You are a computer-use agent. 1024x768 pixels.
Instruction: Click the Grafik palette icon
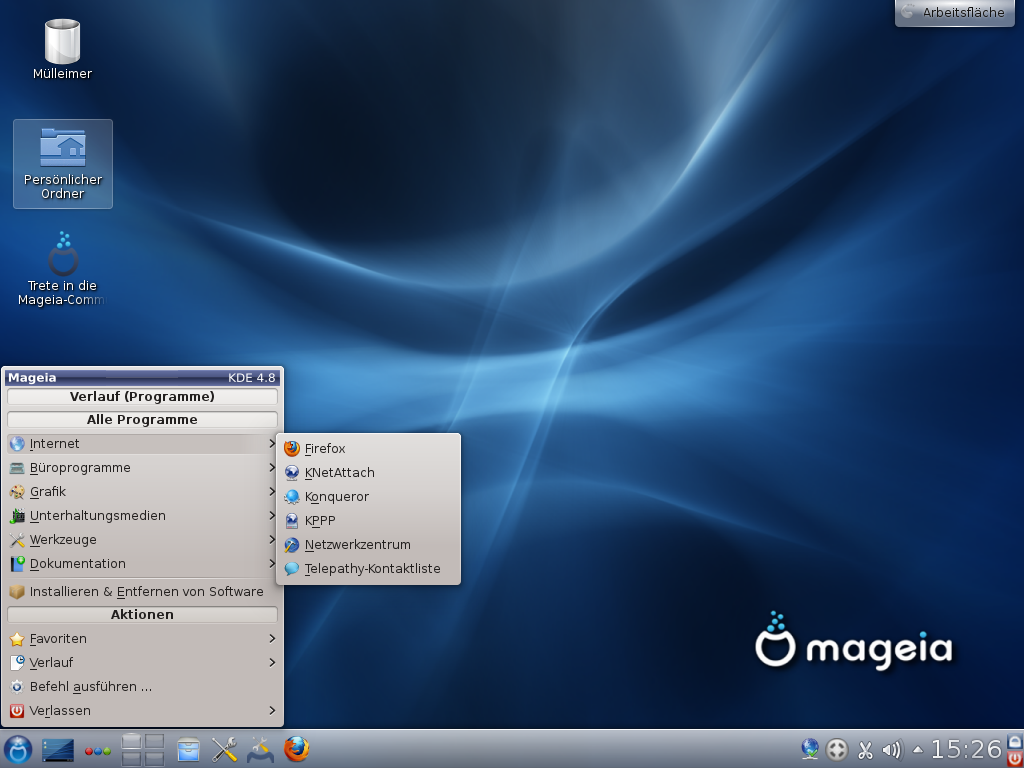(17, 492)
